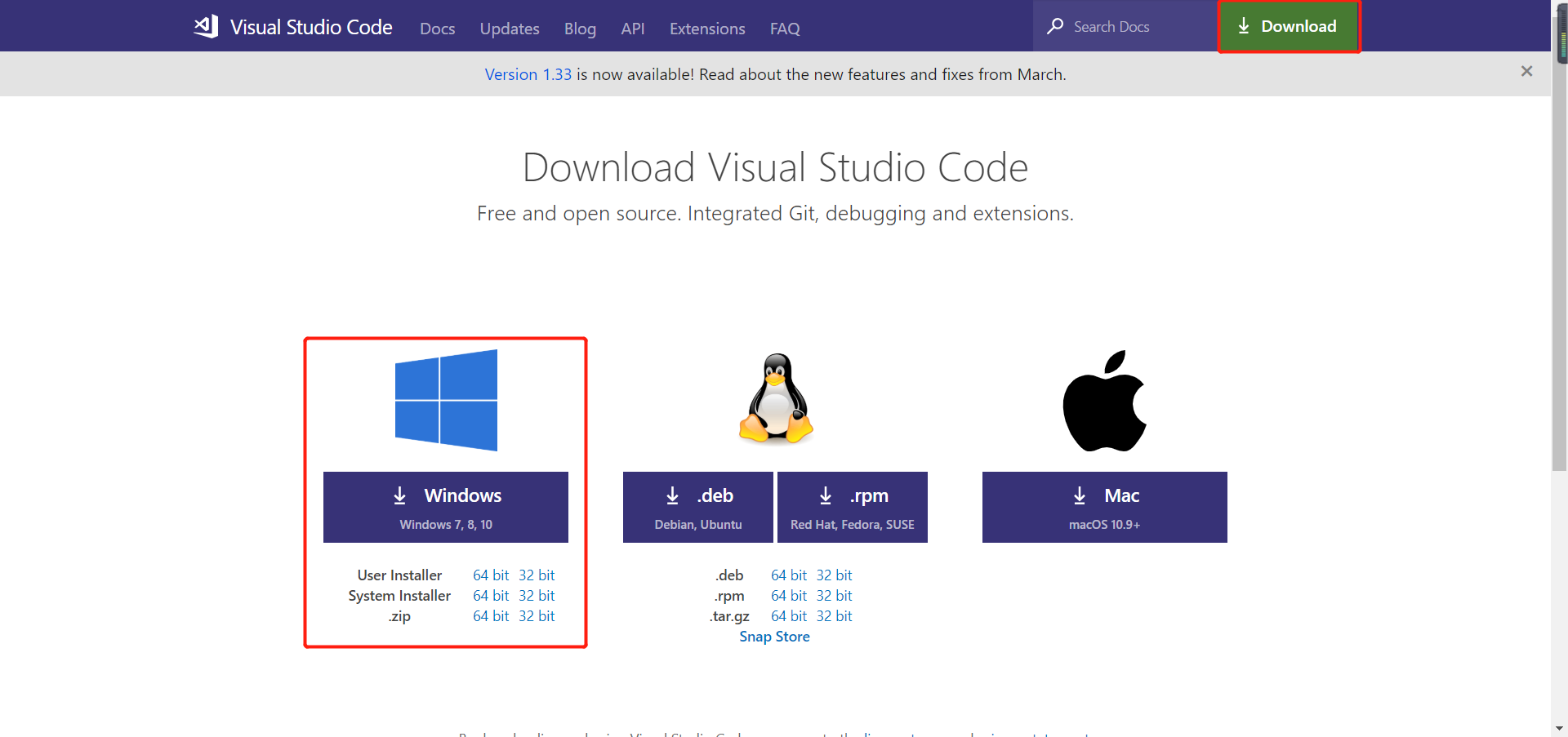Click the blue Windows logo
1568x737 pixels.
tap(446, 400)
